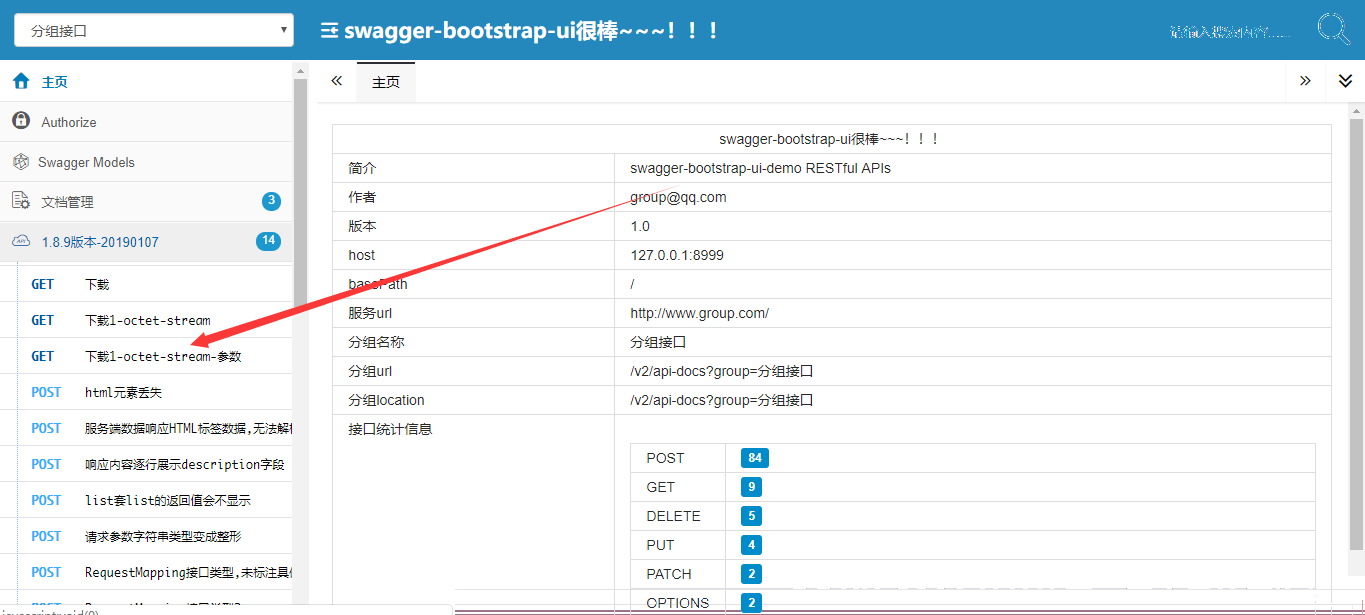Click the OPTIONS count badge 2
The width and height of the screenshot is (1365, 615).
click(x=751, y=603)
